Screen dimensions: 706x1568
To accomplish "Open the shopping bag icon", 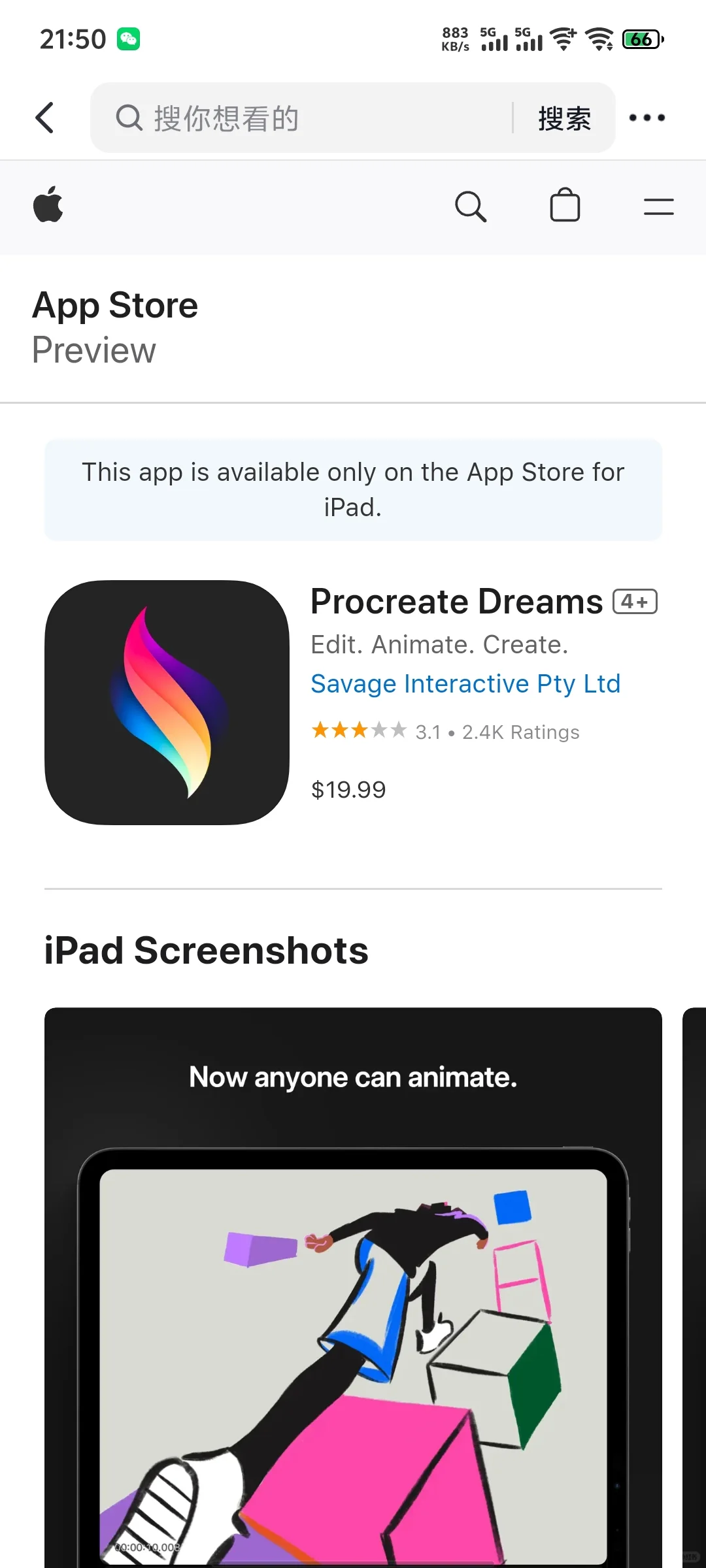I will (x=565, y=205).
